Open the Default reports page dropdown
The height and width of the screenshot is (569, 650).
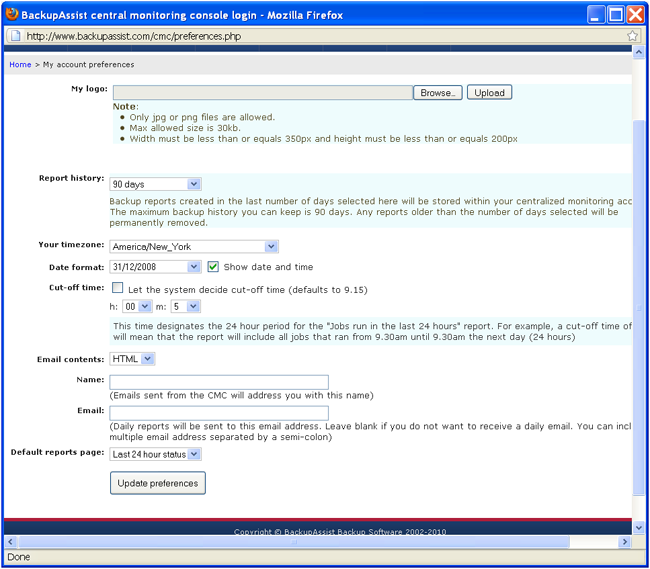point(155,454)
